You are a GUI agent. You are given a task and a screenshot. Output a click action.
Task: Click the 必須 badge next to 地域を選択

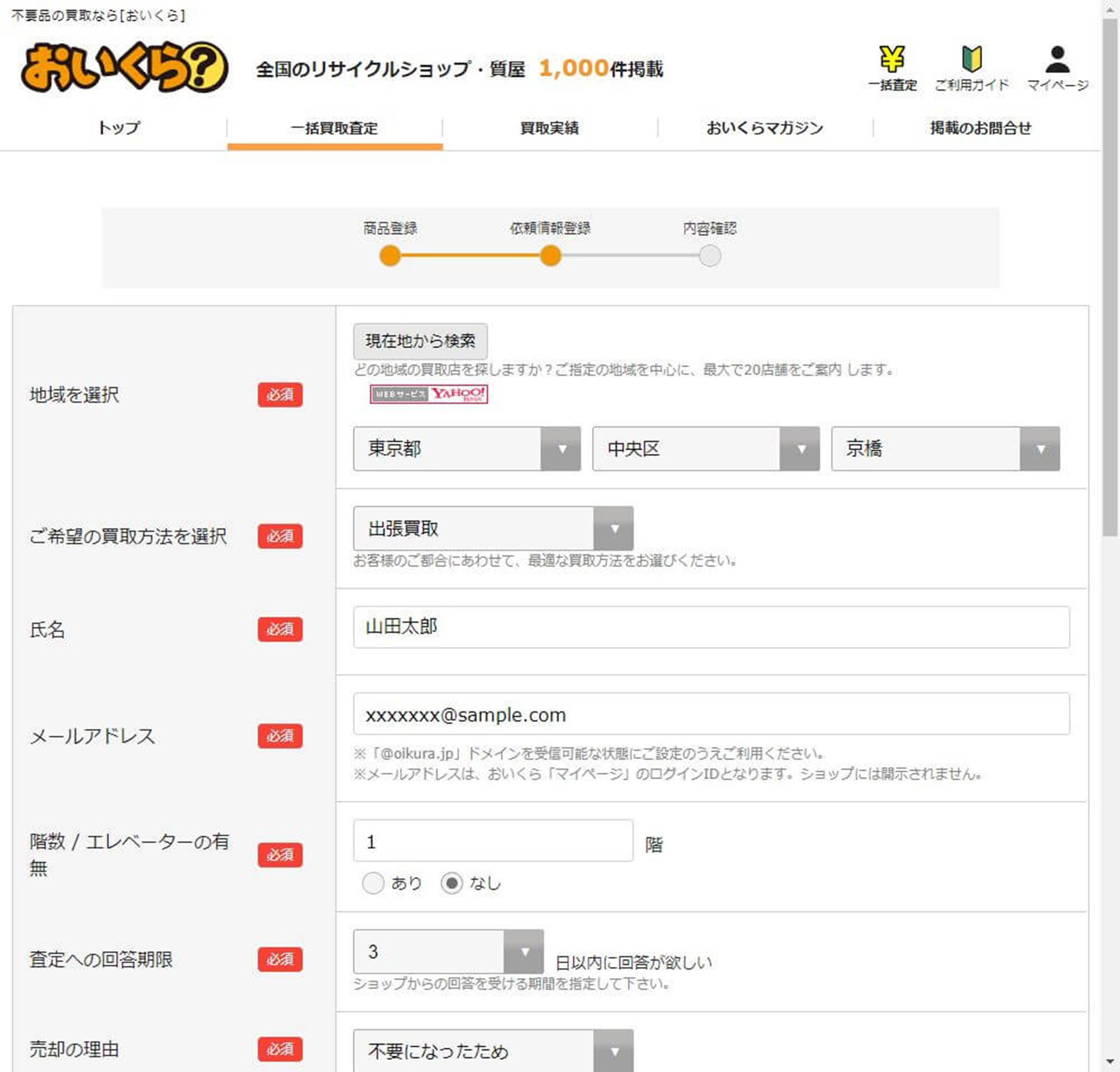pyautogui.click(x=281, y=396)
